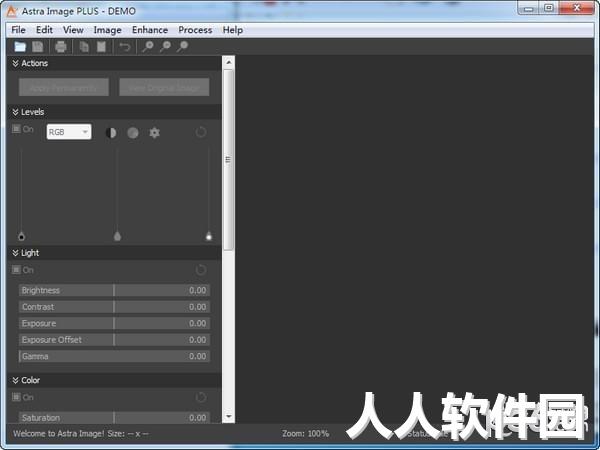
Task: Click the left Actions button
Action: click(x=64, y=87)
